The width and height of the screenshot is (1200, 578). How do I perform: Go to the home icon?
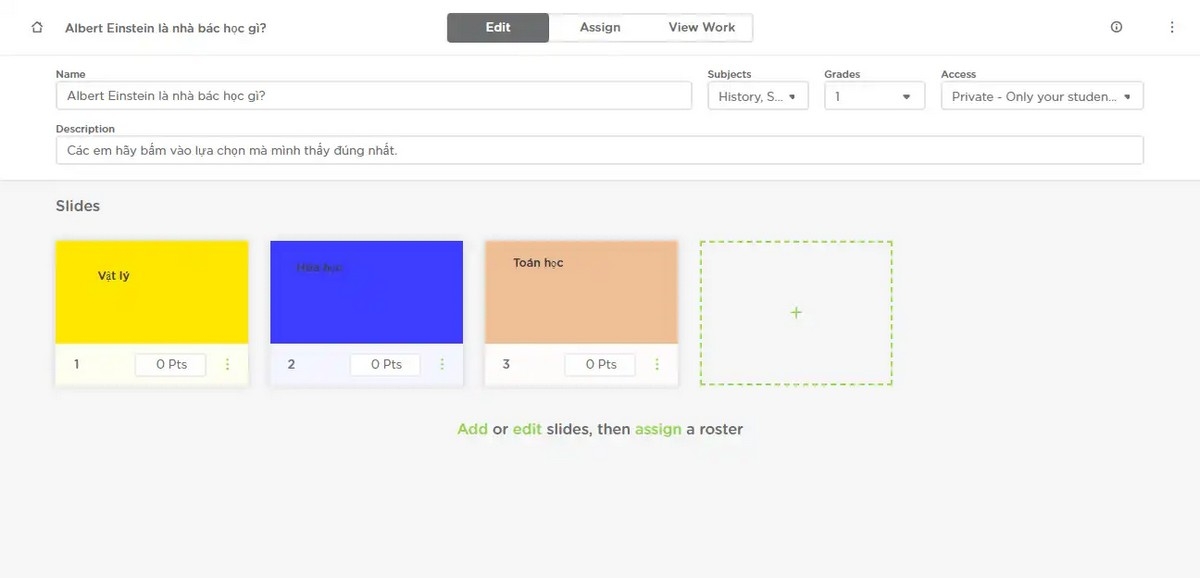tap(37, 27)
